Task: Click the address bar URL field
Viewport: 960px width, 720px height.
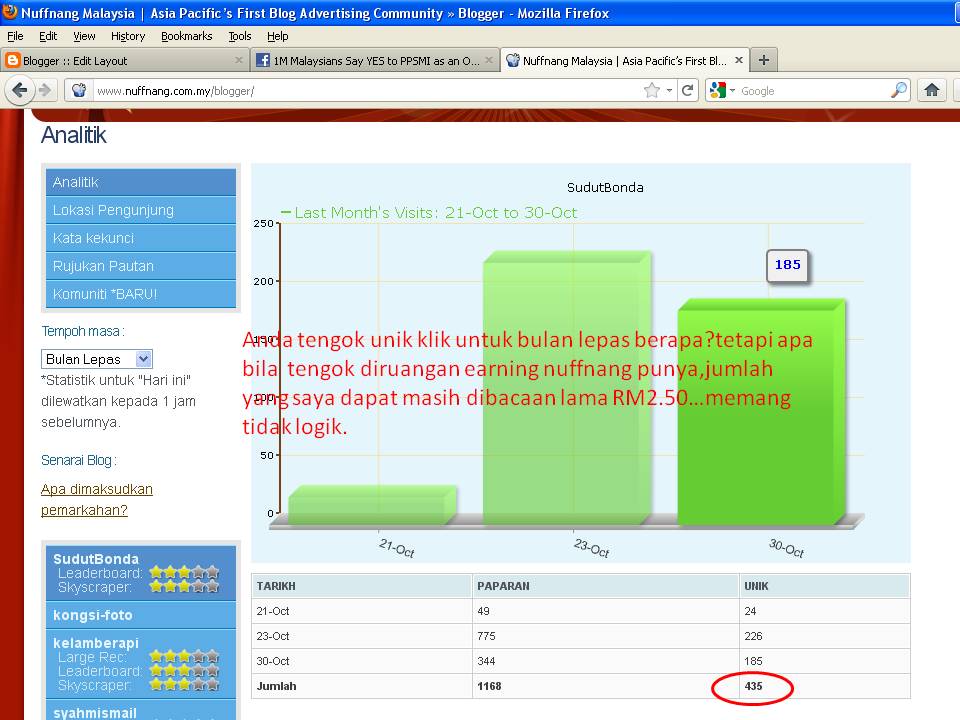Action: tap(367, 91)
